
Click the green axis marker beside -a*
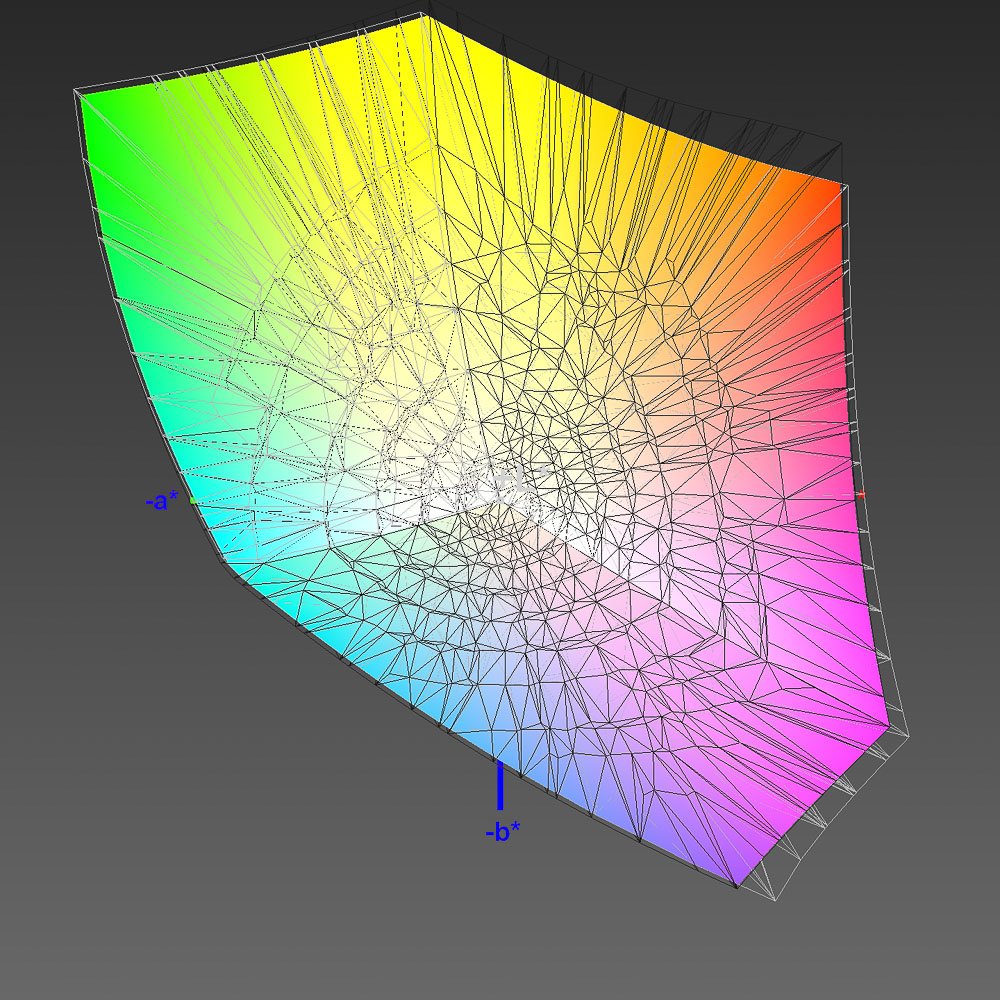click(x=193, y=501)
